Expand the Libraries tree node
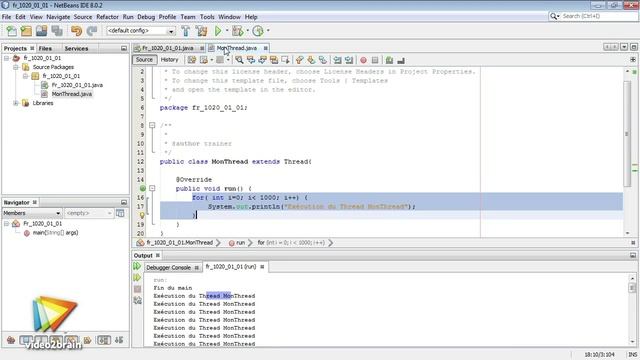640x360 pixels. [16, 103]
